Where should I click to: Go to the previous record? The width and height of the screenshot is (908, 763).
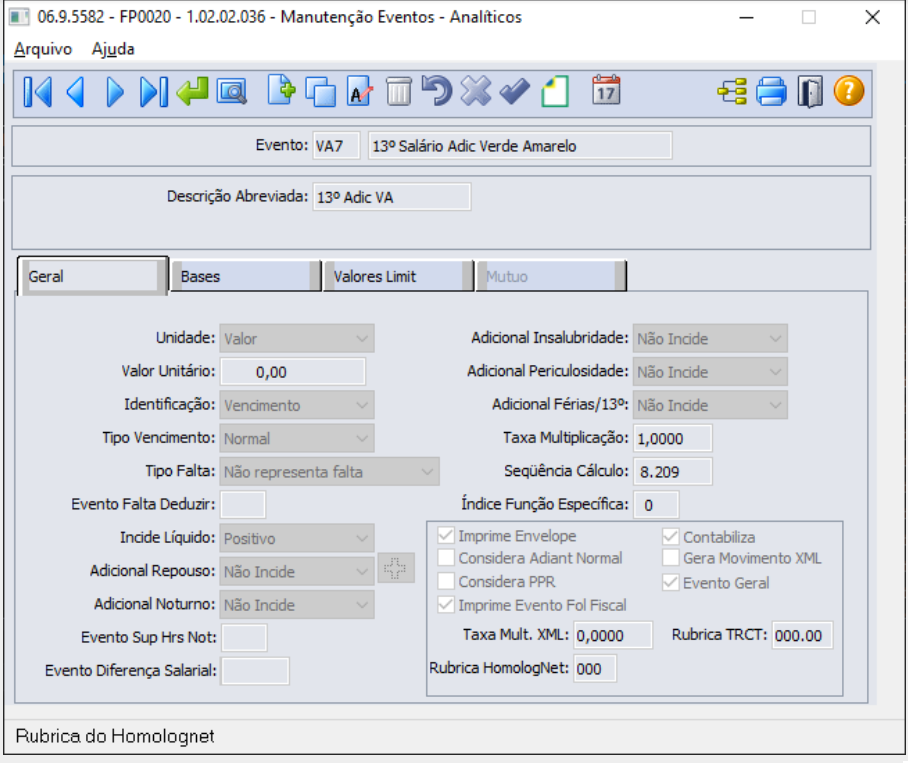76,91
